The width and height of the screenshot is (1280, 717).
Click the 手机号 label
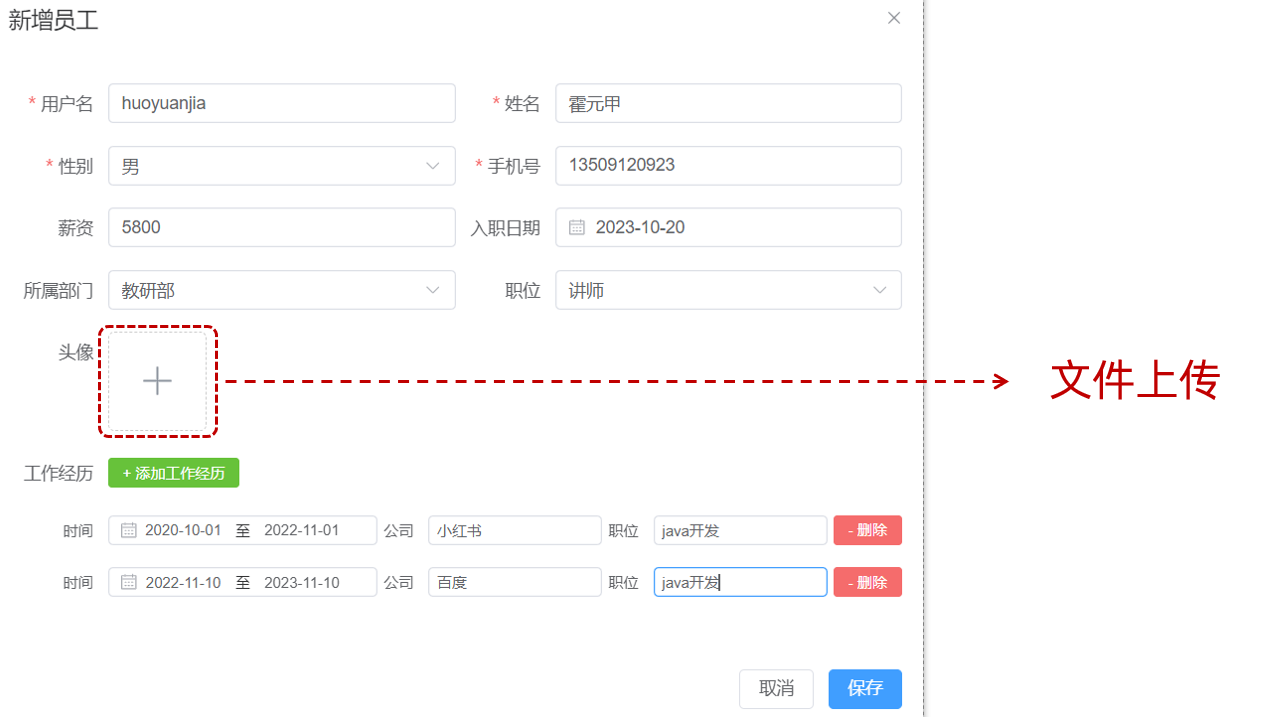[514, 166]
